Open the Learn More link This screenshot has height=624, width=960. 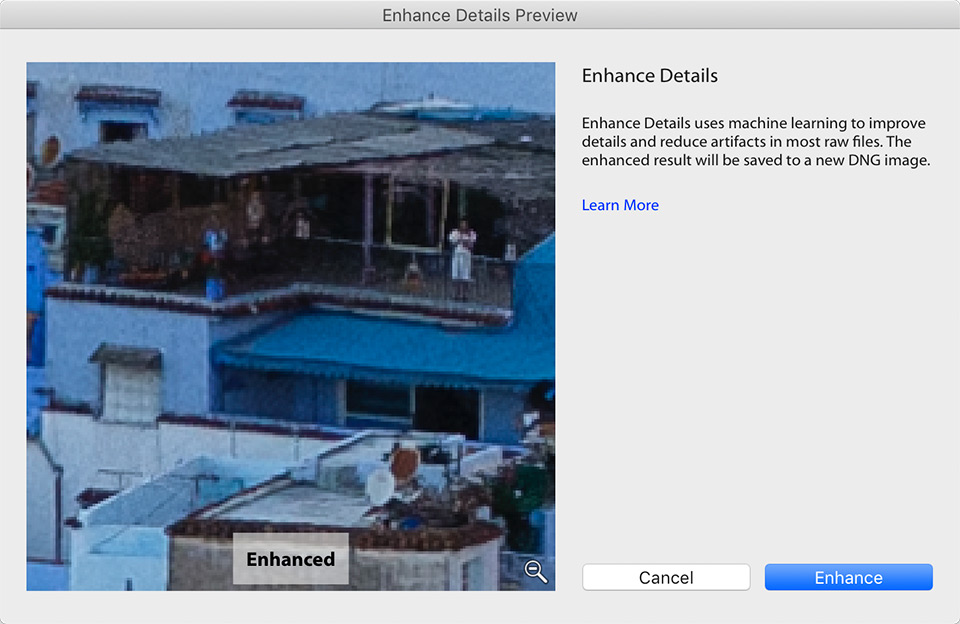[620, 205]
